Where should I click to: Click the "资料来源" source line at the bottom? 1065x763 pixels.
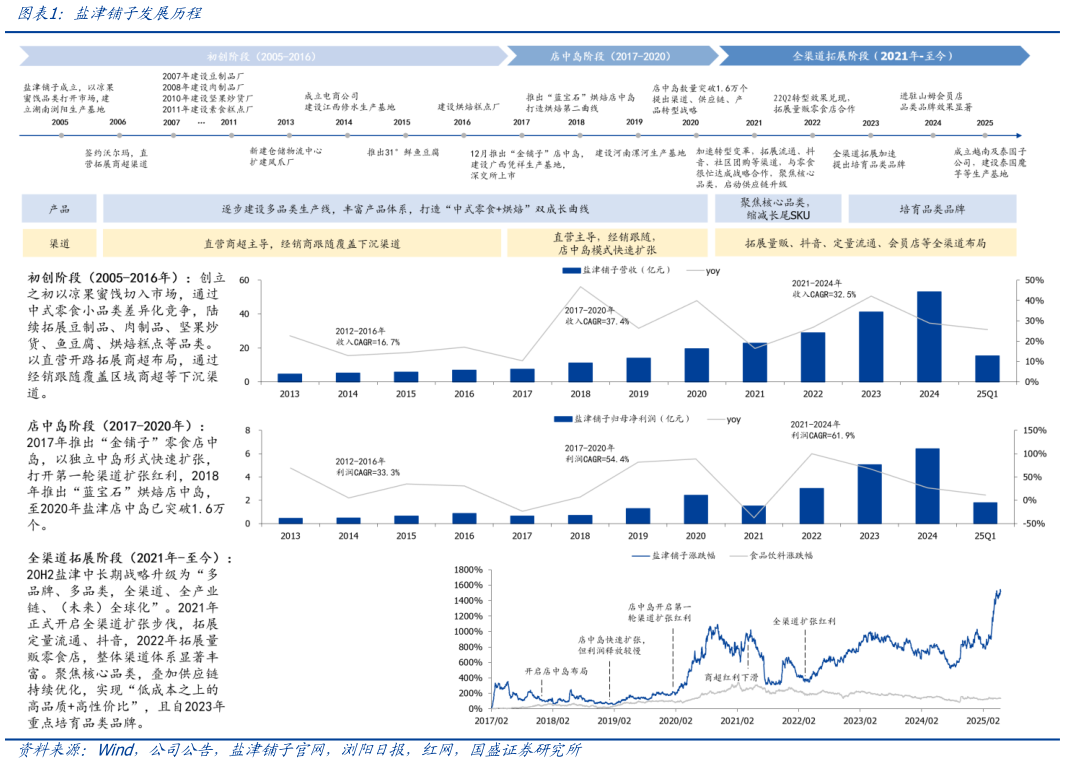tap(300, 749)
